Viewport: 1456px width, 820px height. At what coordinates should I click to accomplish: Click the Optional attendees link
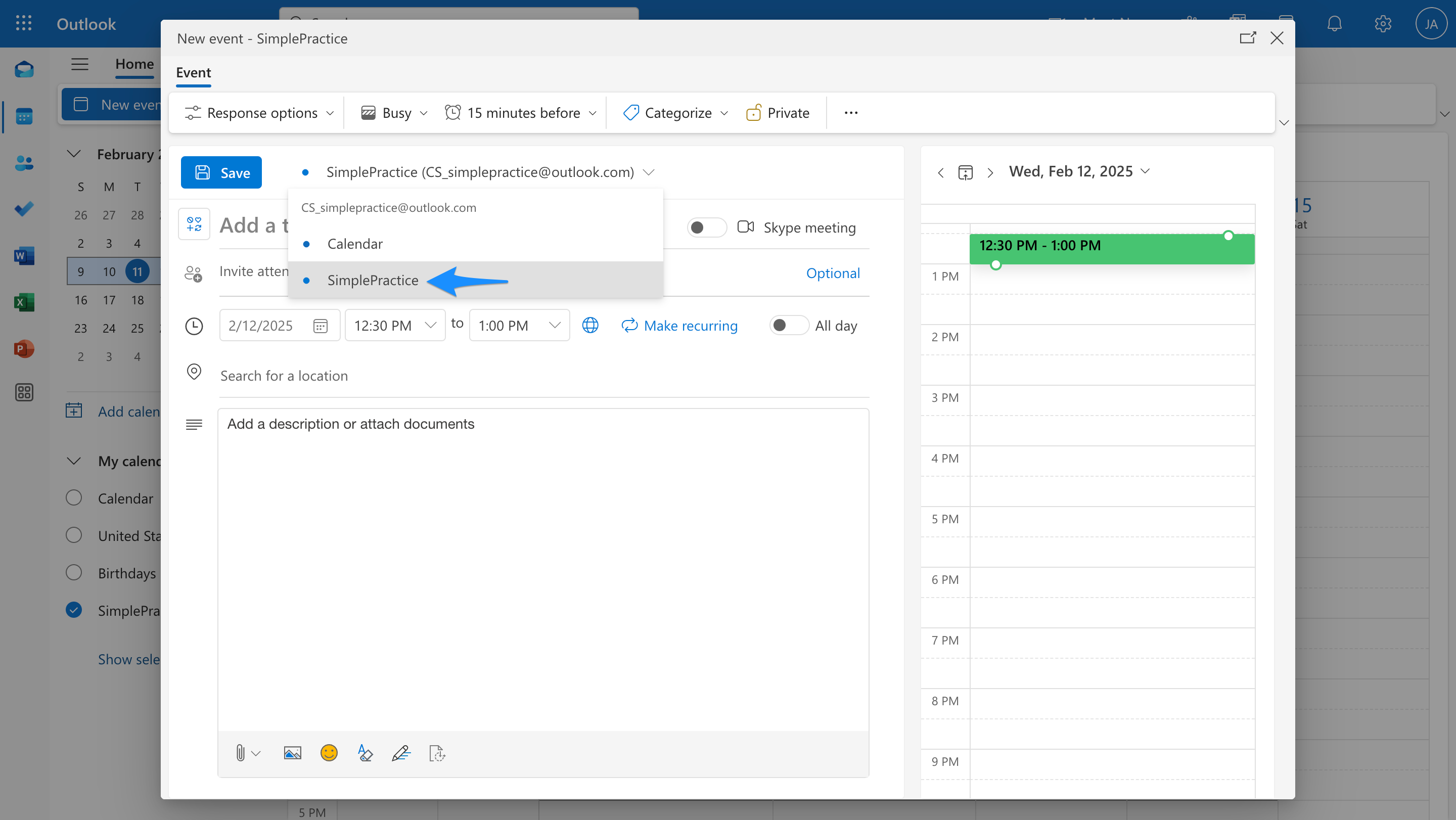pyautogui.click(x=833, y=273)
